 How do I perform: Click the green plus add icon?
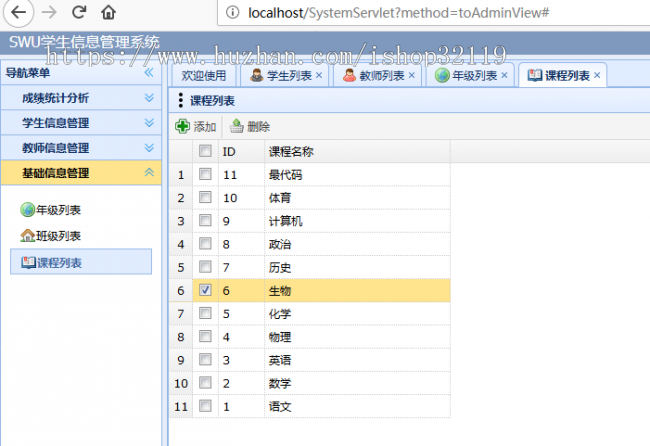[x=182, y=126]
